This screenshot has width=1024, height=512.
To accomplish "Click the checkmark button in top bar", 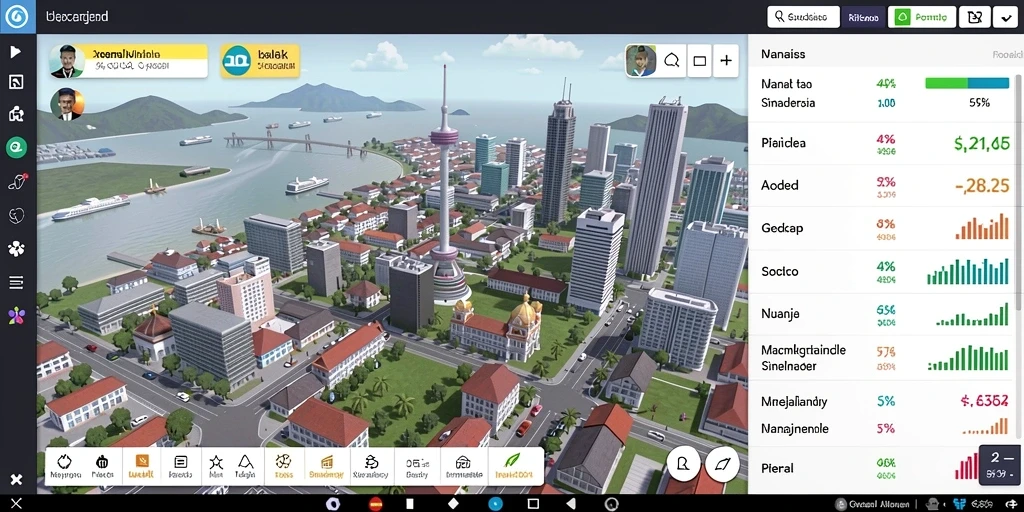I will [x=1004, y=17].
